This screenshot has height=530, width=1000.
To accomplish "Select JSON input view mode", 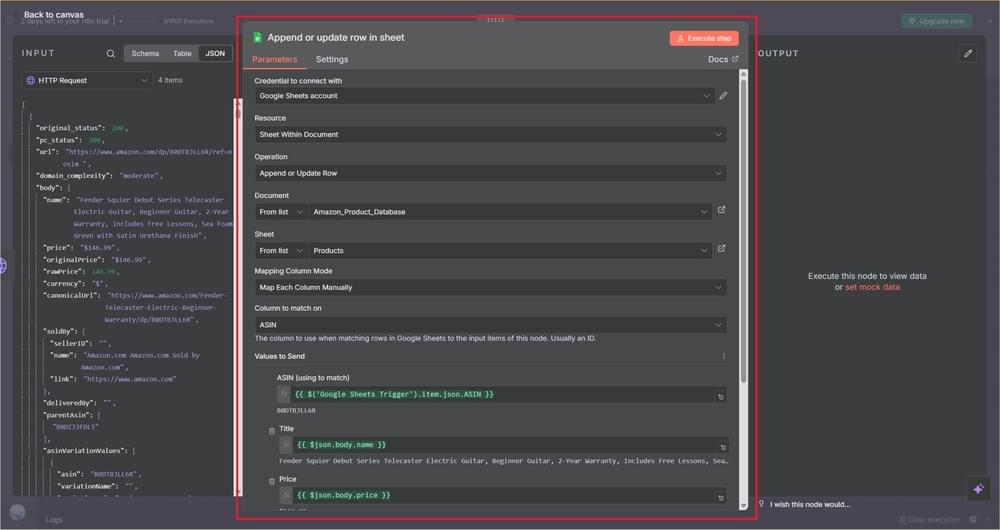I will click(x=215, y=54).
